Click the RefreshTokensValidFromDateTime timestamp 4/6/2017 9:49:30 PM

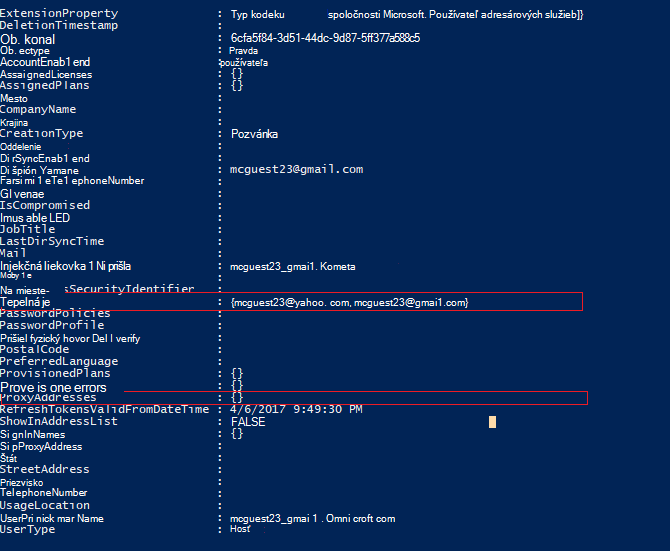pyautogui.click(x=296, y=409)
